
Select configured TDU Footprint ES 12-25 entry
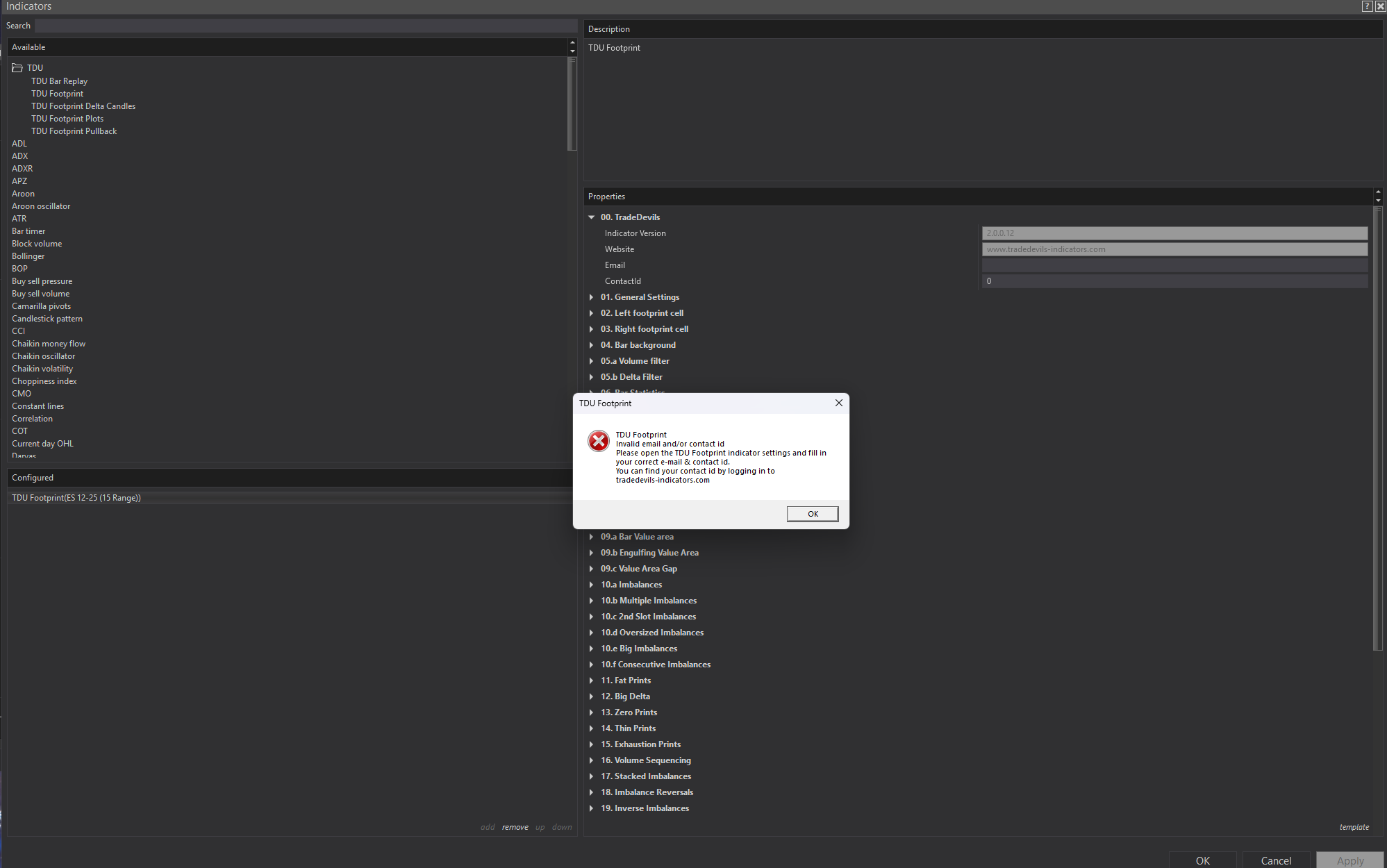click(x=76, y=498)
